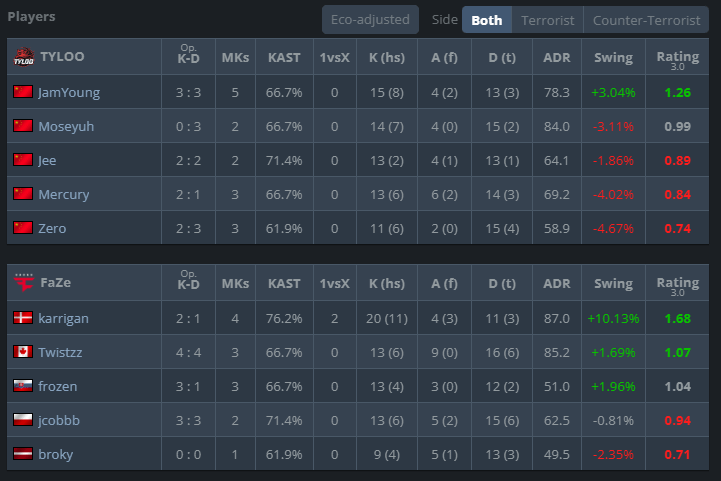The width and height of the screenshot is (721, 481).
Task: Click the Latvia flag beside broky
Action: [x=23, y=454]
